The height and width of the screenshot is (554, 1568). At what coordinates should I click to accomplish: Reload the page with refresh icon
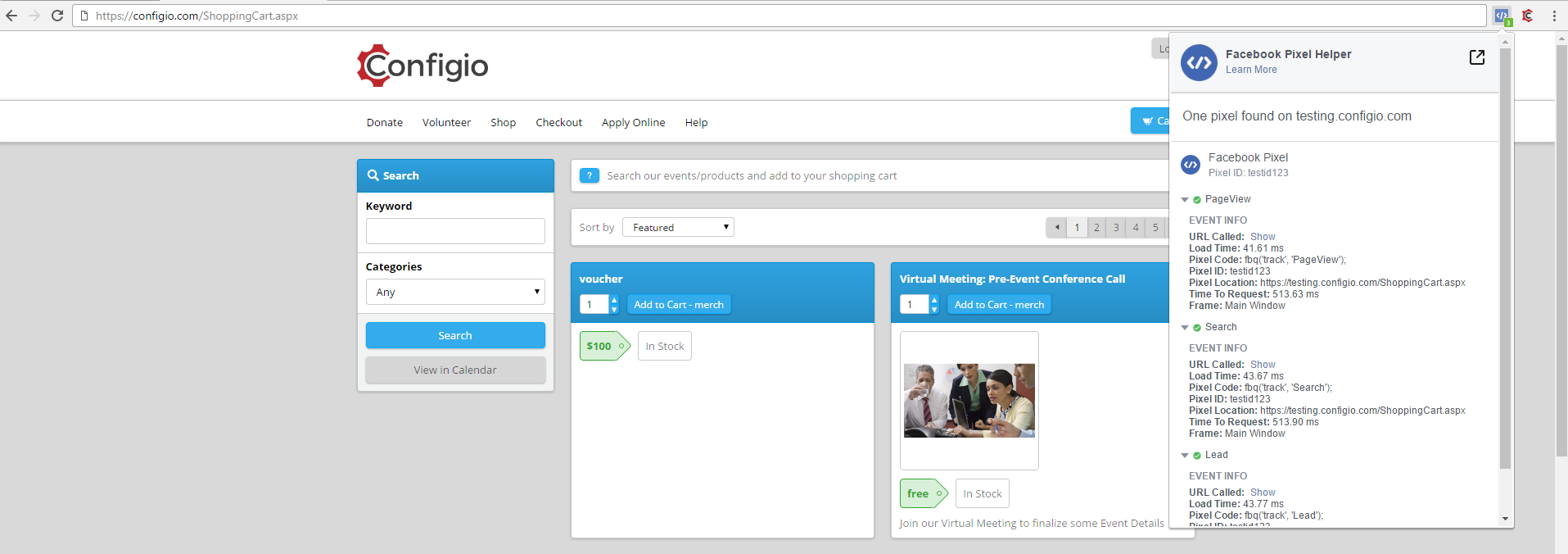pyautogui.click(x=57, y=16)
